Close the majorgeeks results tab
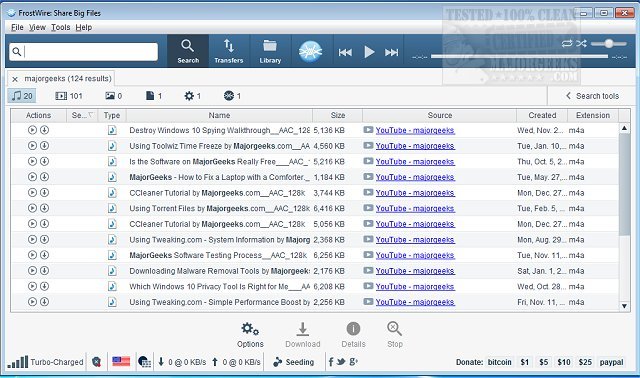Image resolution: width=640 pixels, height=378 pixels. point(15,79)
